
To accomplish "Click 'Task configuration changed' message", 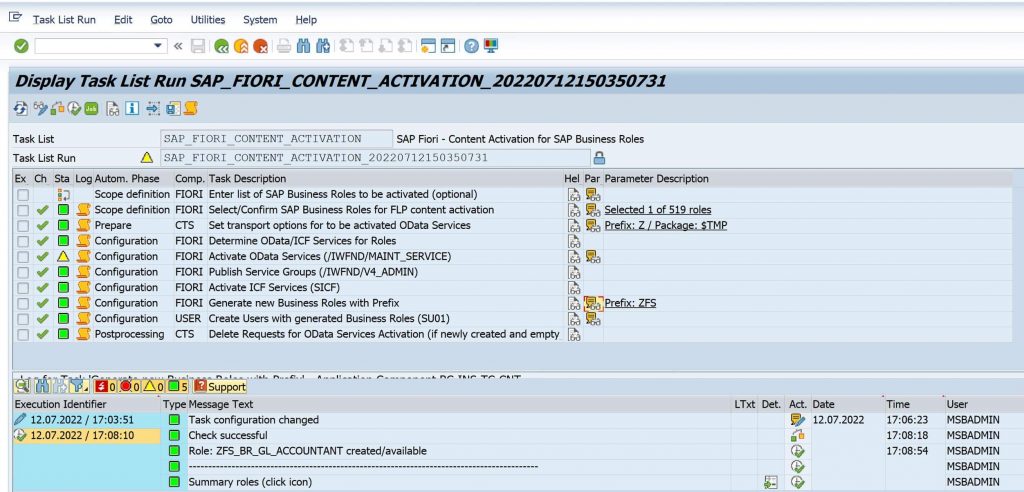I will [253, 420].
